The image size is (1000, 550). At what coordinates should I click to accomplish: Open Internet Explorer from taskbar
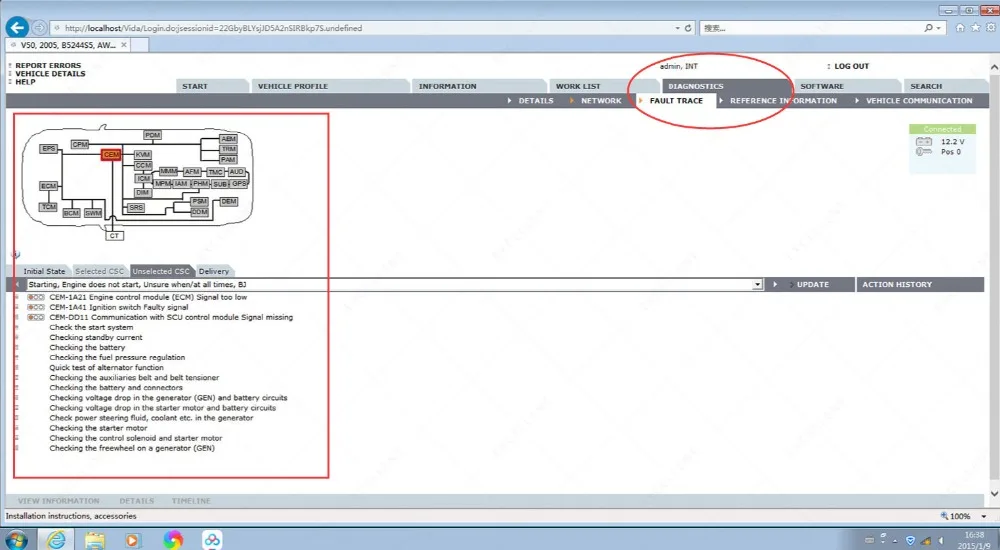pos(56,540)
